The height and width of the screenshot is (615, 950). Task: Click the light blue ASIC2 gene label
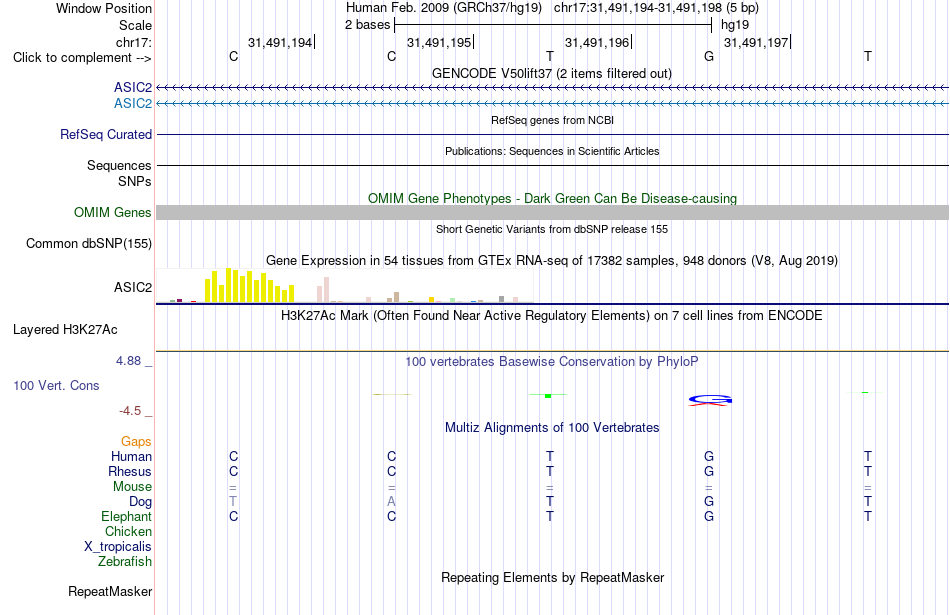(x=133, y=104)
